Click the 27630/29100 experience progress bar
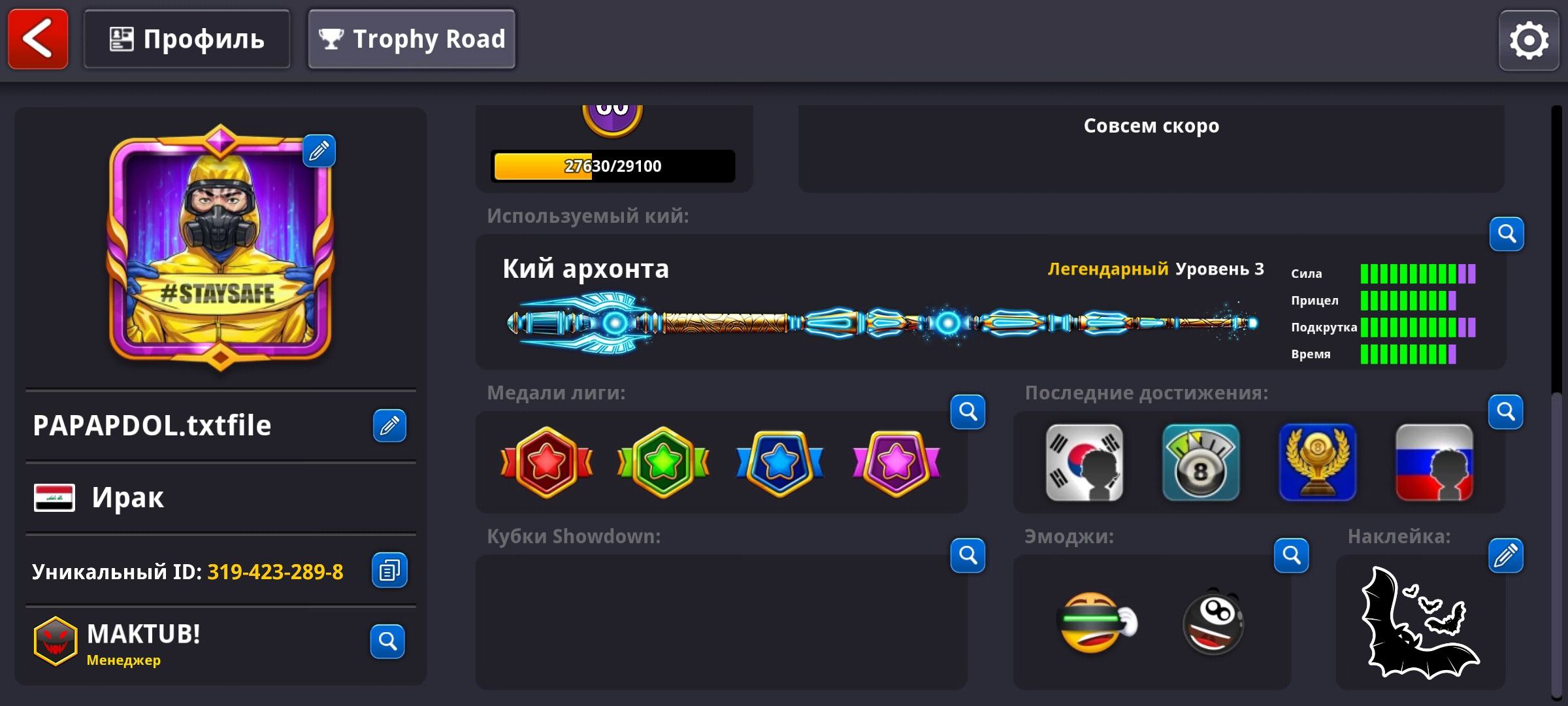Screen dimensions: 1568x706 point(613,166)
